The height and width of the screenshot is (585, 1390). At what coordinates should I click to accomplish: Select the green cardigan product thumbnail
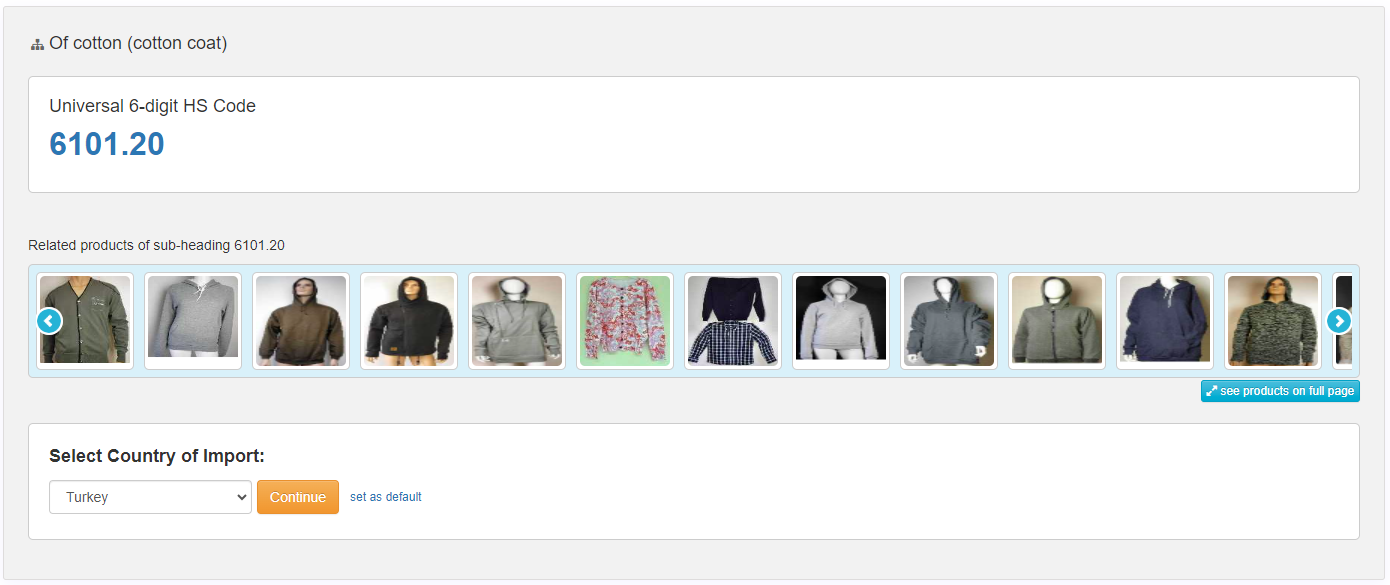coord(85,321)
